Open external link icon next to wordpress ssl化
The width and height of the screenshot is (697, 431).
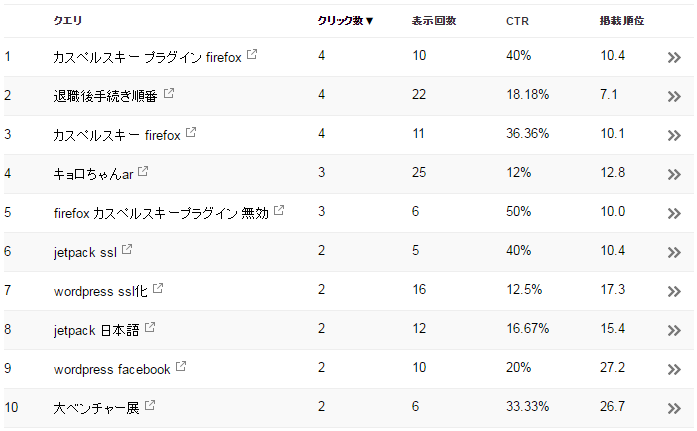coord(158,288)
